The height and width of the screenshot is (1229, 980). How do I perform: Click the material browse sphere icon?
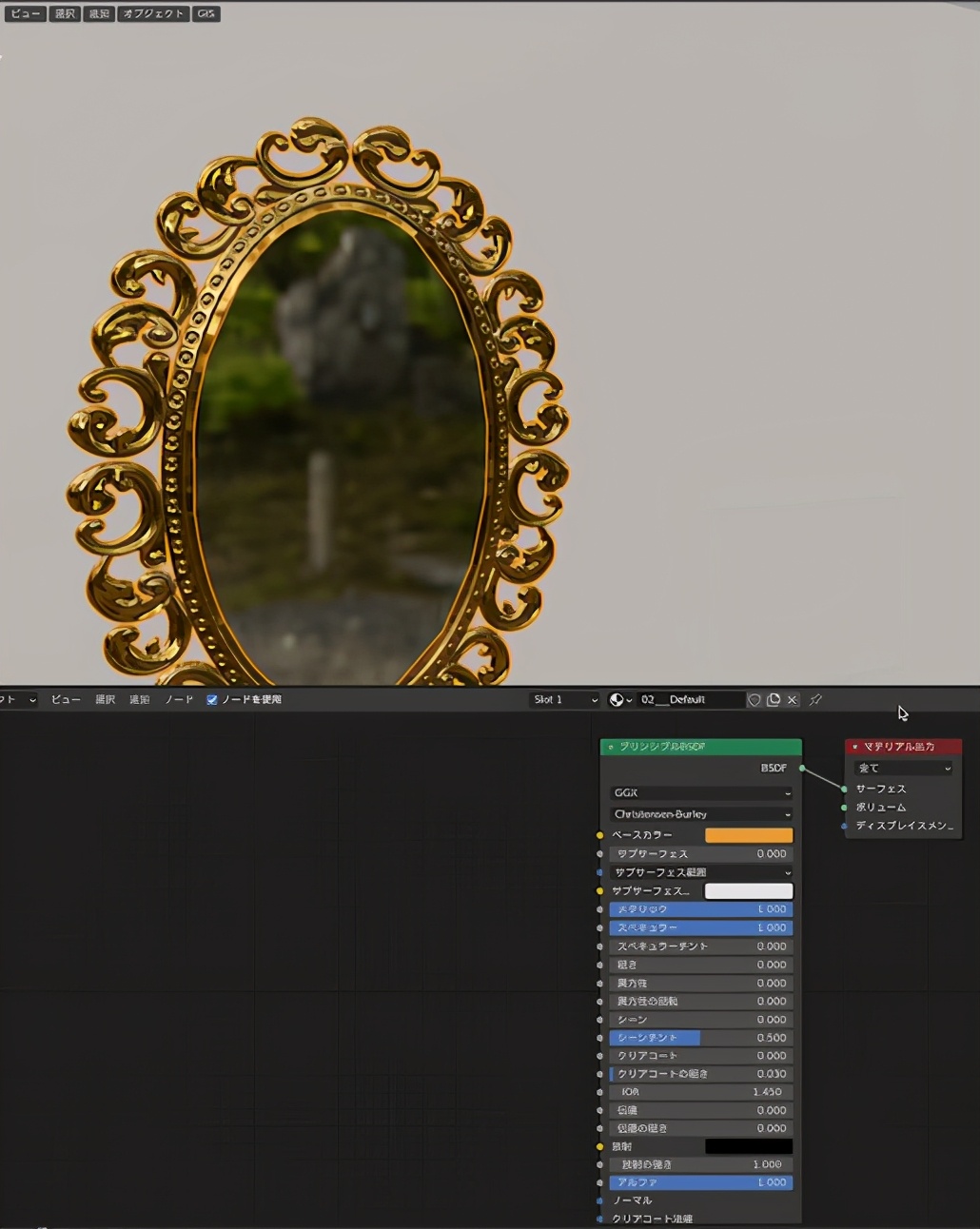click(x=618, y=700)
